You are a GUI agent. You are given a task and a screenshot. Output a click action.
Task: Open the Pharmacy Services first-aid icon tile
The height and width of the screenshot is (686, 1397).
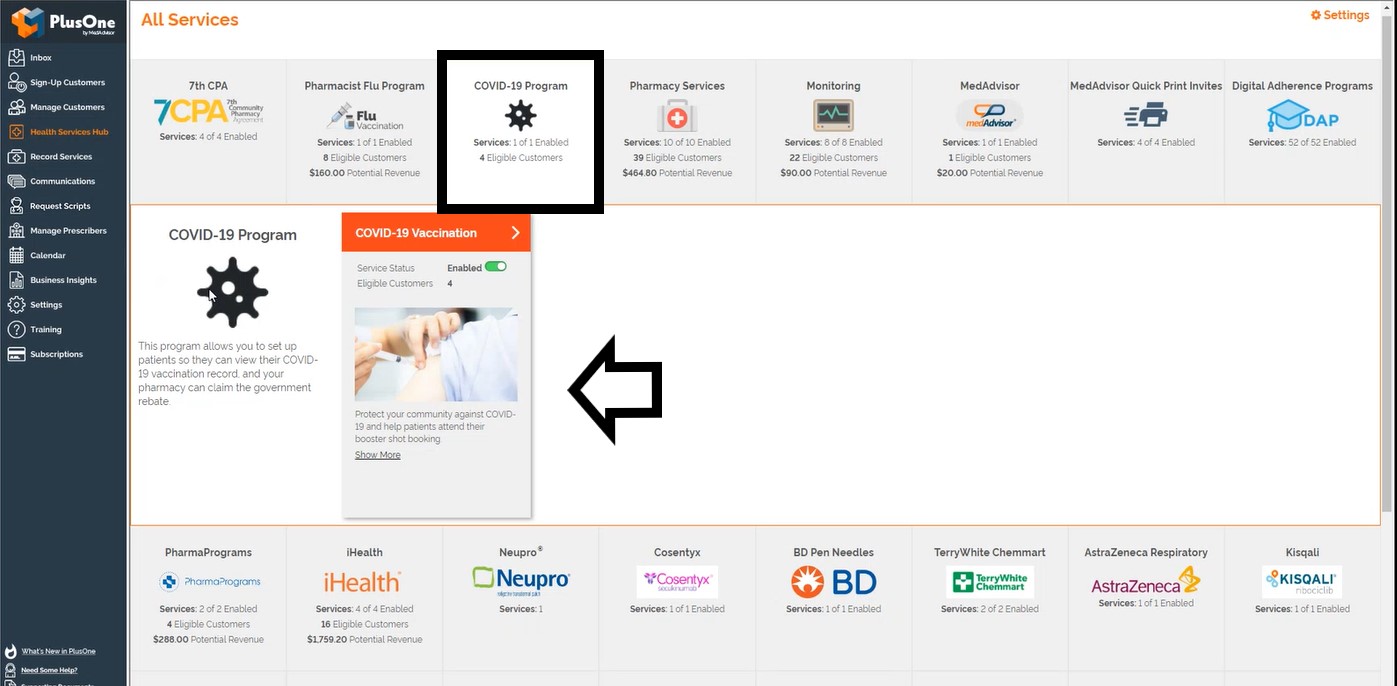coord(677,116)
